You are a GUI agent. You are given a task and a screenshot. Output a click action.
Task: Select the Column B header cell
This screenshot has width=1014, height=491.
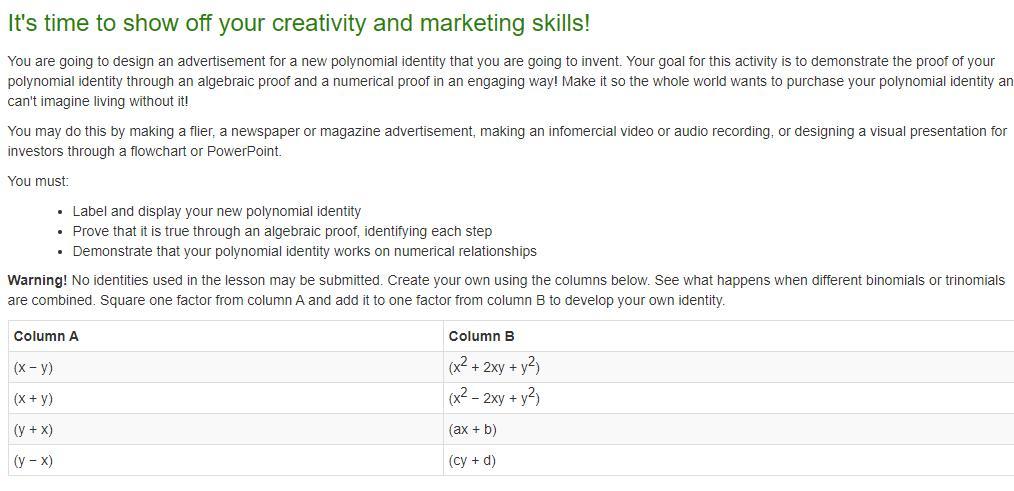tap(729, 336)
